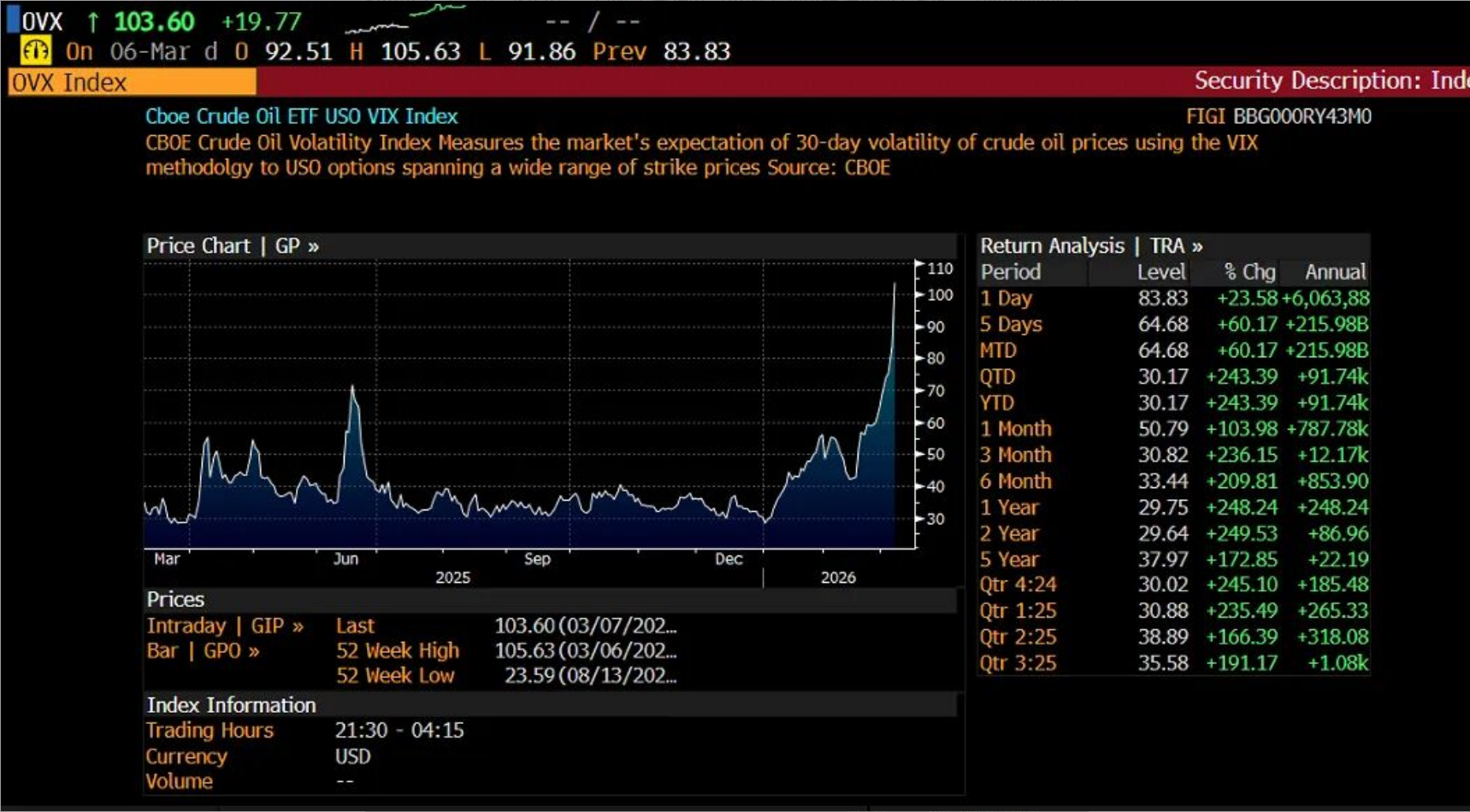
Task: Click the blue marker left of OVX ticker
Action: (13, 20)
